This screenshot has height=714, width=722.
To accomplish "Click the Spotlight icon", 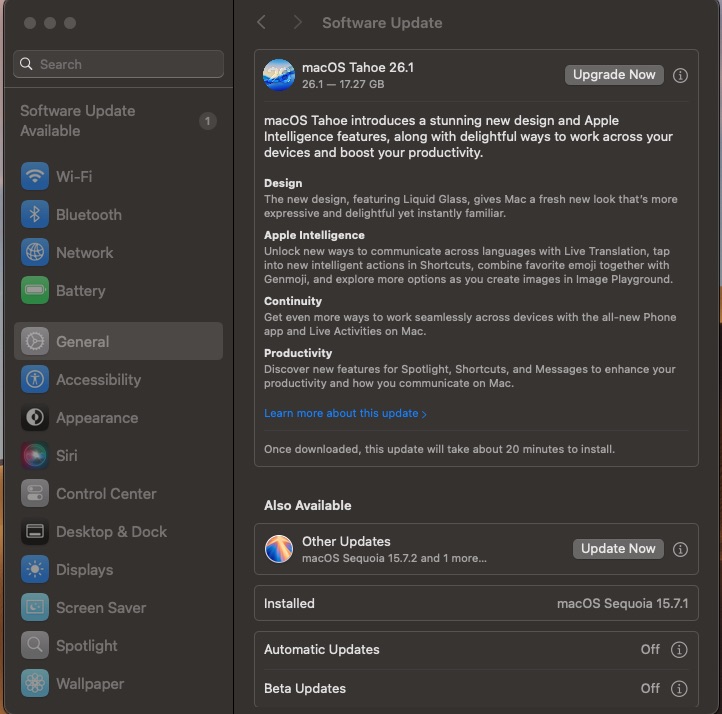I will point(35,645).
